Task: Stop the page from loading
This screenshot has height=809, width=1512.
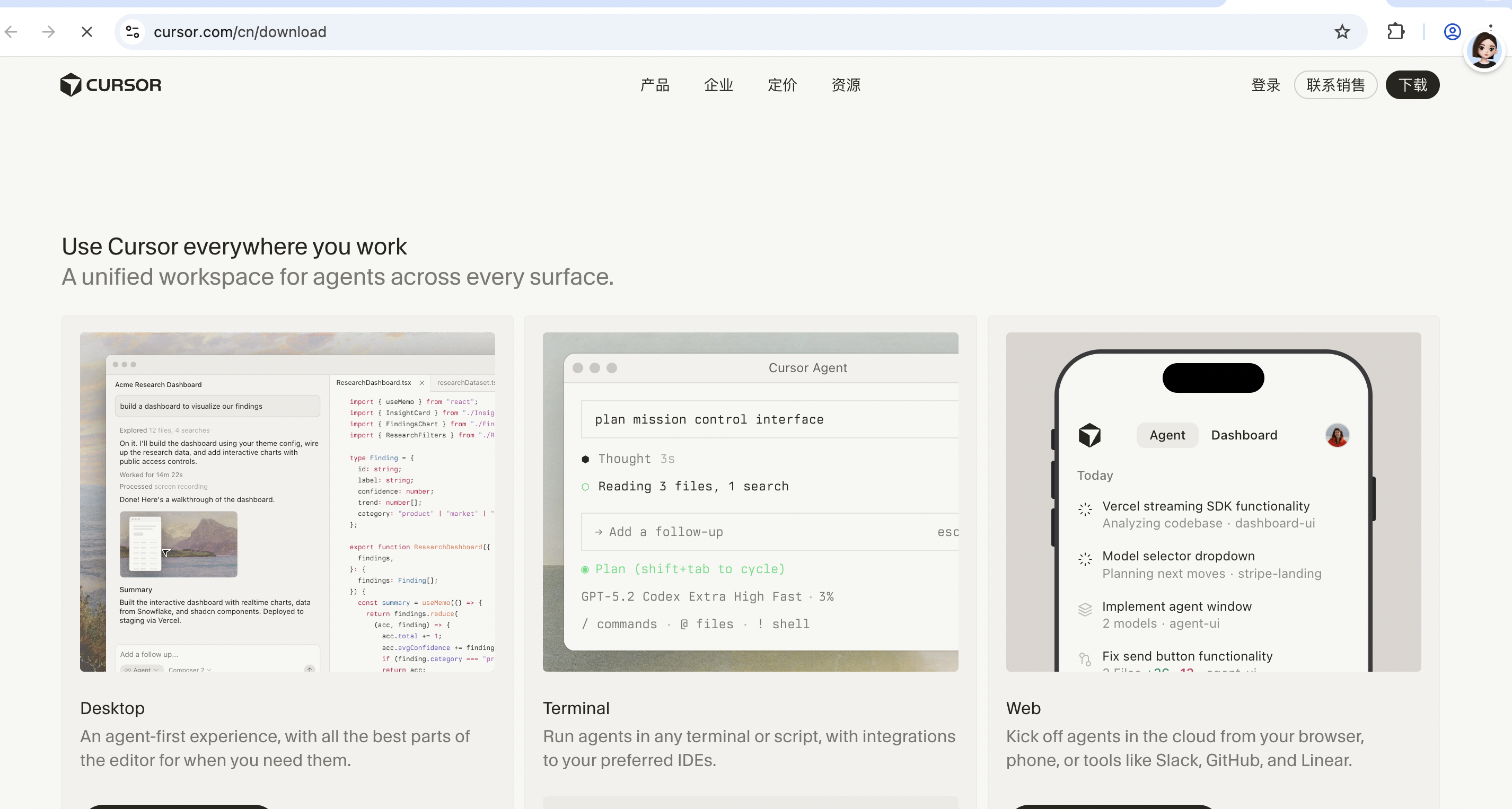Action: [87, 32]
